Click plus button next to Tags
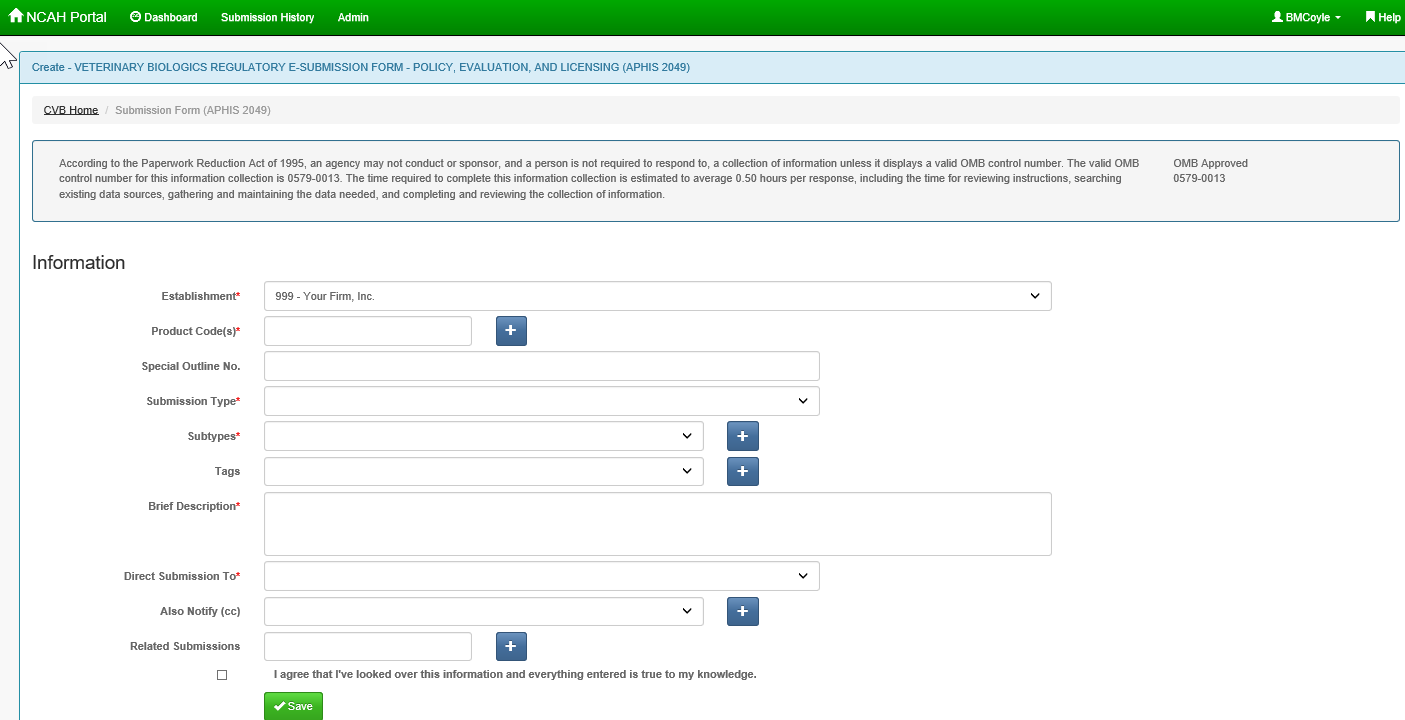The width and height of the screenshot is (1405, 720). (x=742, y=471)
